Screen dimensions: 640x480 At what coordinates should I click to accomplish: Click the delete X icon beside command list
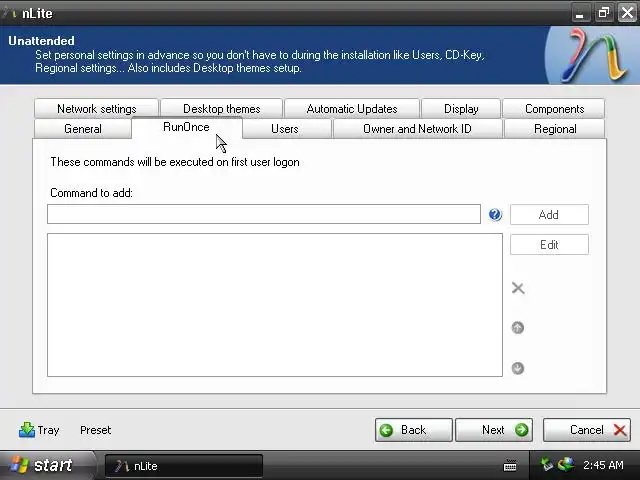(x=518, y=288)
